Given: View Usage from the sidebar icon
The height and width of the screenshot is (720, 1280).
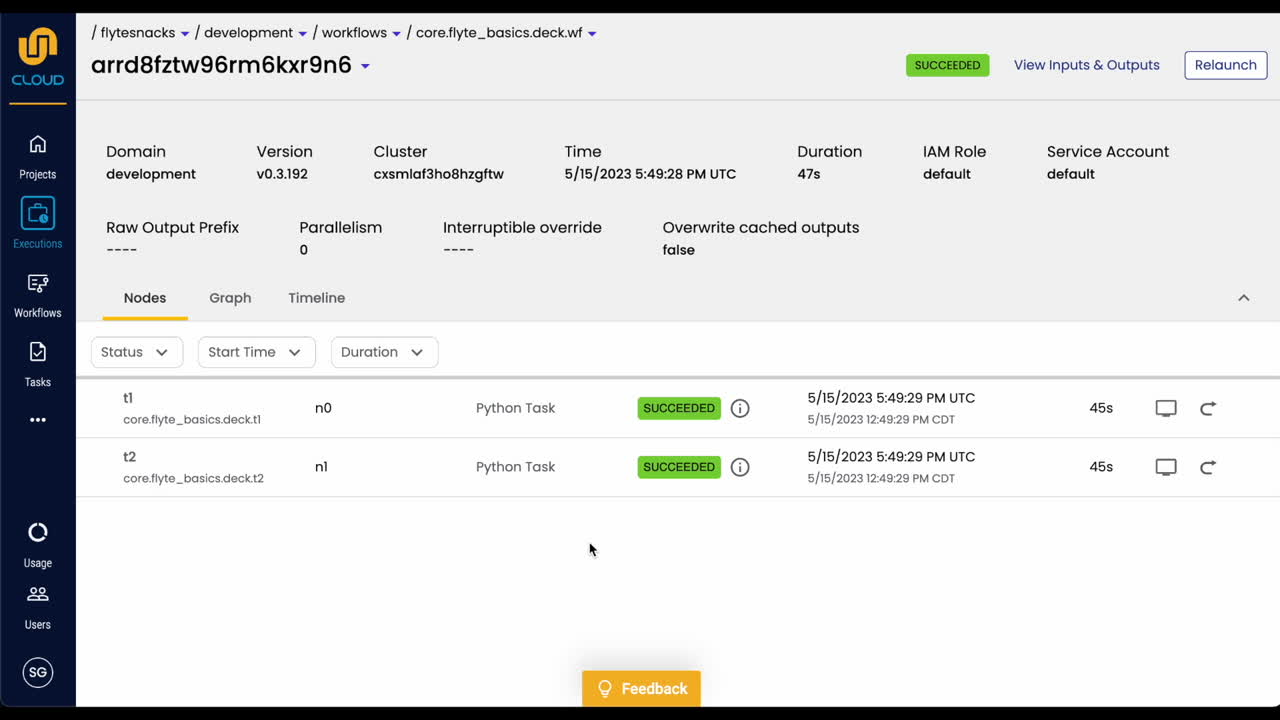Looking at the screenshot, I should tap(37, 532).
